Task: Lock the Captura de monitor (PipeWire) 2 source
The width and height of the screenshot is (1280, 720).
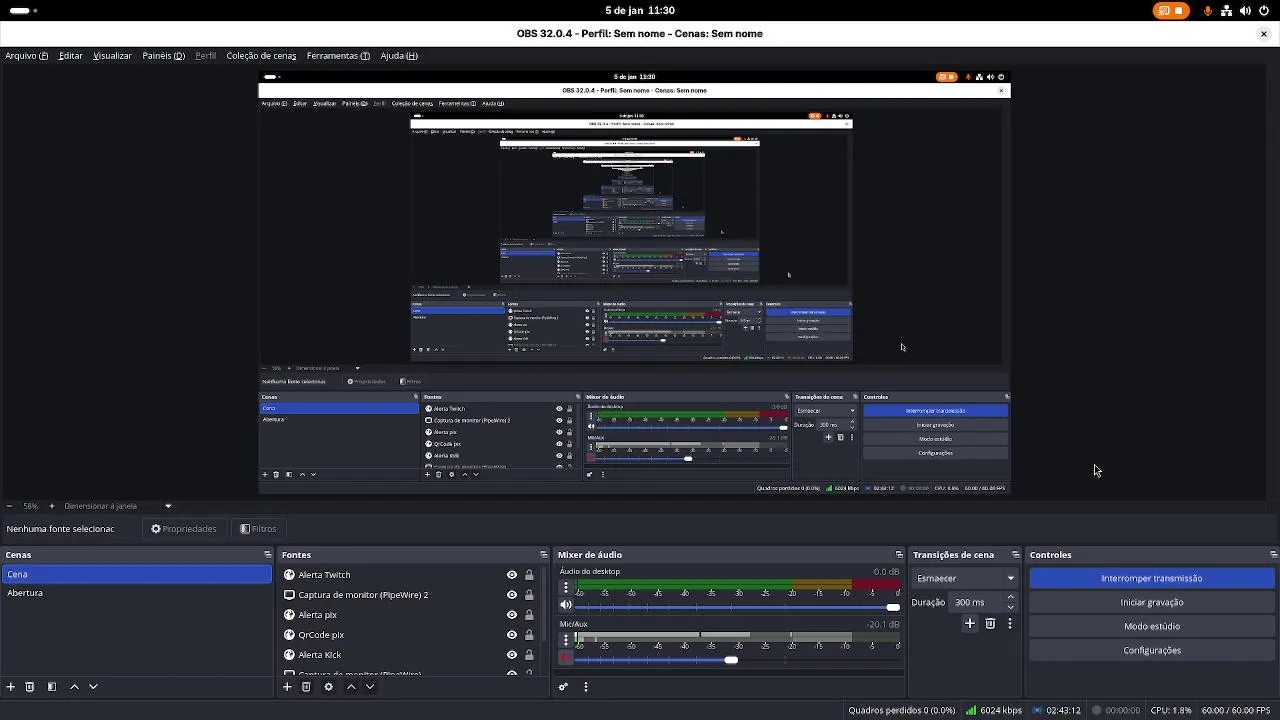Action: 529,595
